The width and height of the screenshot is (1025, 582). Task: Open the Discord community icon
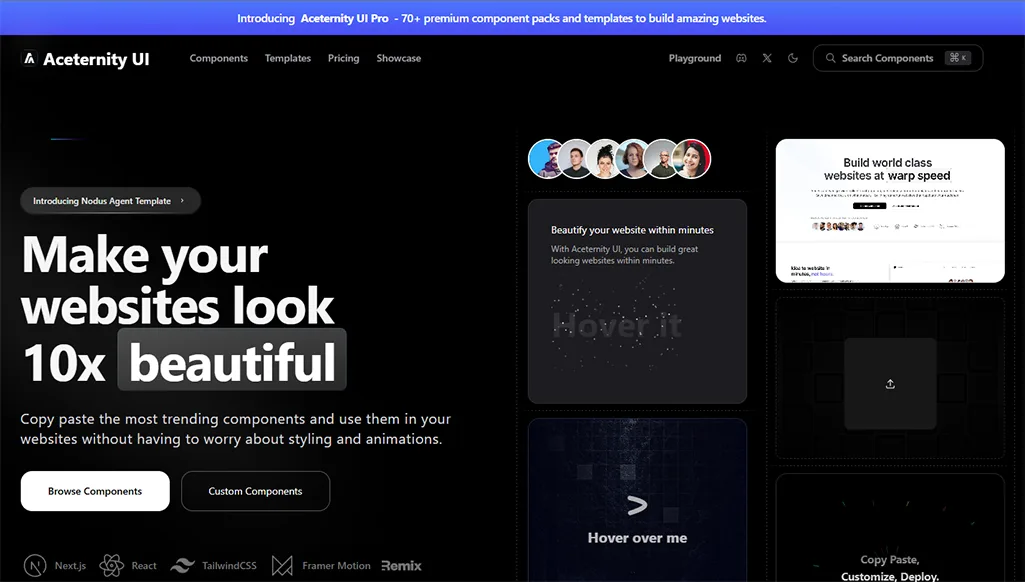741,58
